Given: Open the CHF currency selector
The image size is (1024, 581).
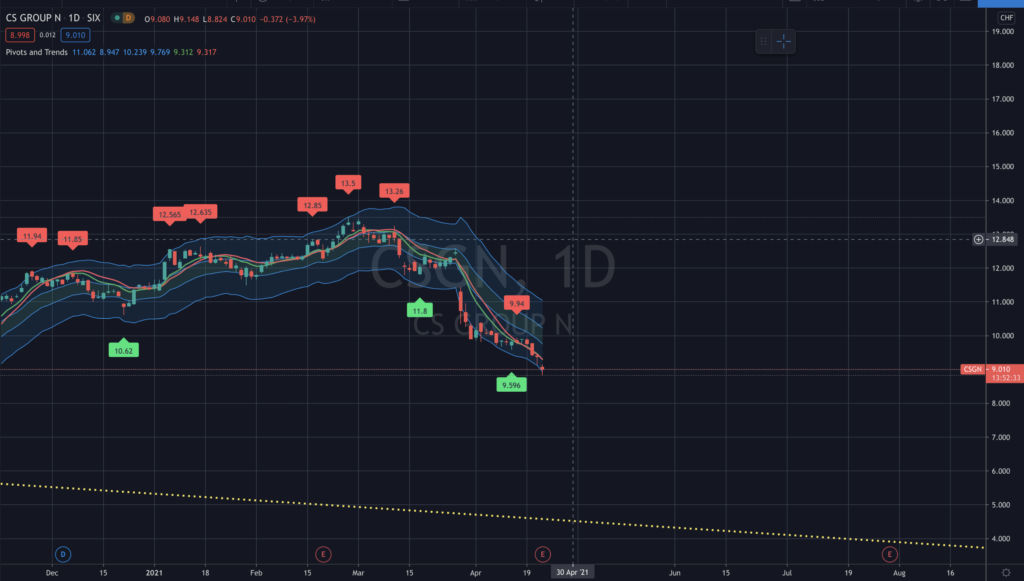Looking at the screenshot, I should coord(1006,18).
